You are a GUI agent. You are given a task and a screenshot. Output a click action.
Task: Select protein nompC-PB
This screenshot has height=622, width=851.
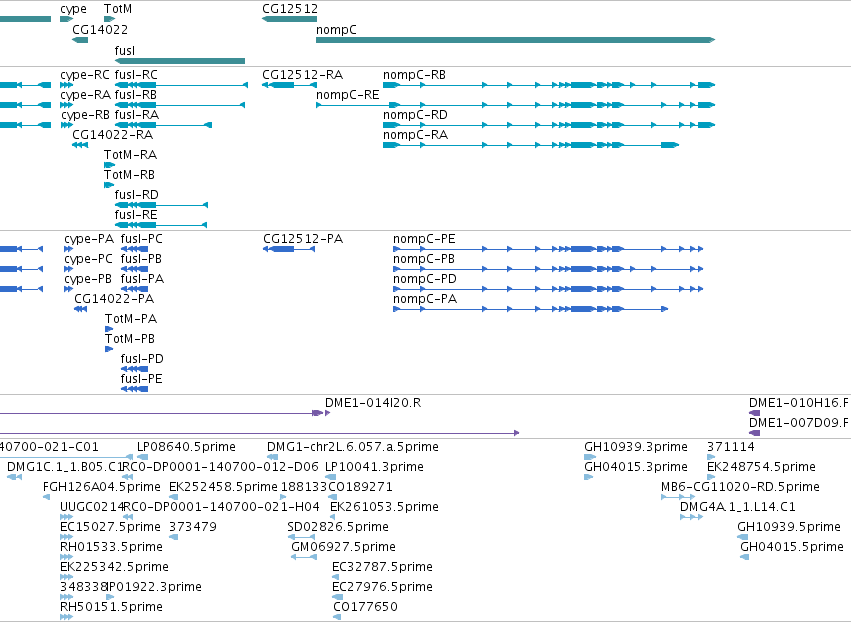click(x=548, y=269)
